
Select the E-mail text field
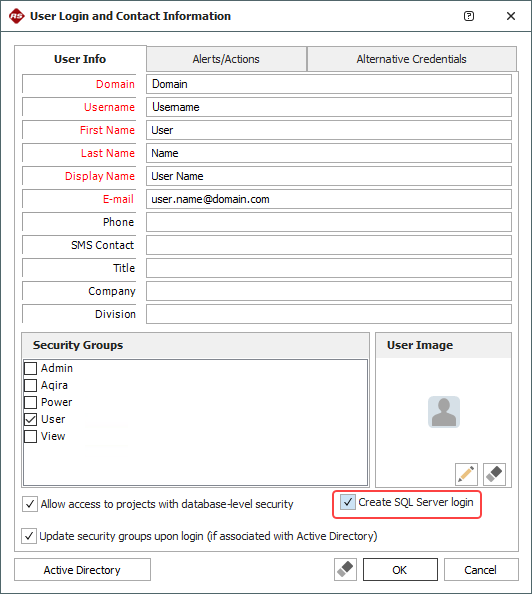[329, 199]
